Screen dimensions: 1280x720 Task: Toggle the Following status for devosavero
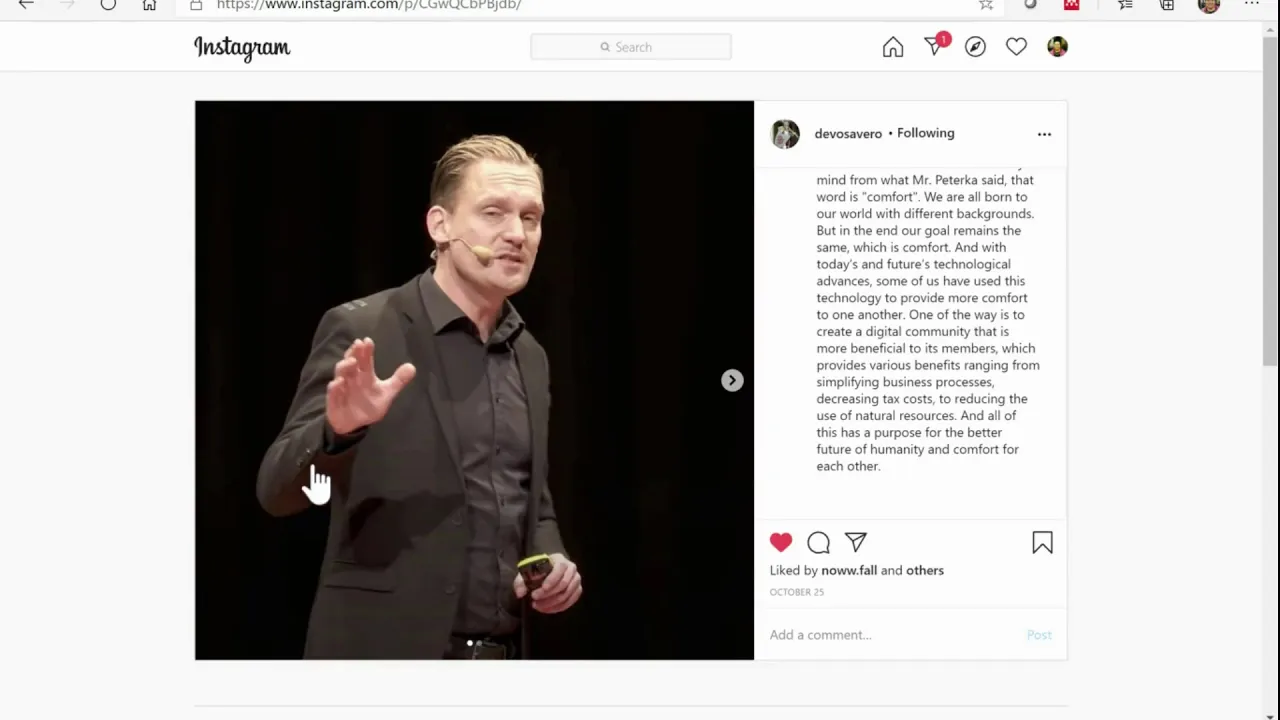pos(925,133)
